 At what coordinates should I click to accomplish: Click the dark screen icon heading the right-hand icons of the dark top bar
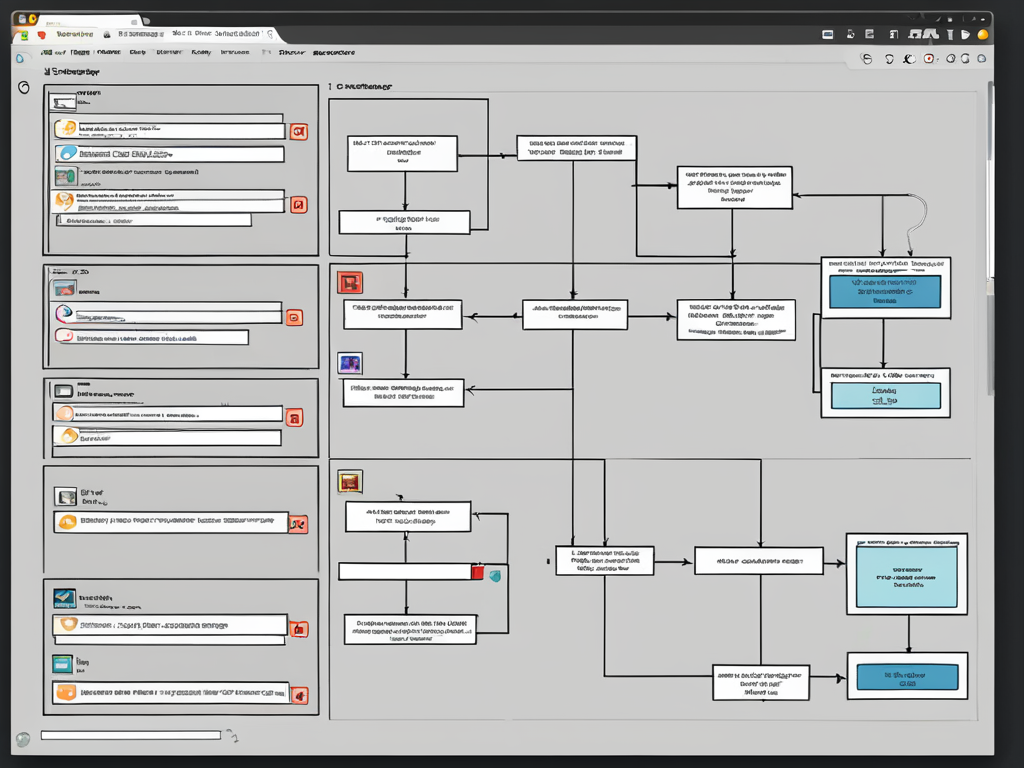827,35
